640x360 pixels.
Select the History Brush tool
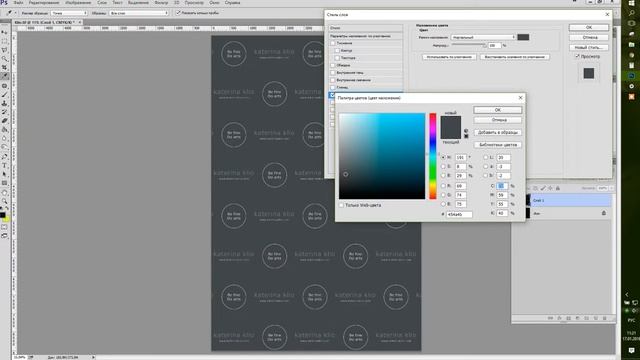(4, 112)
